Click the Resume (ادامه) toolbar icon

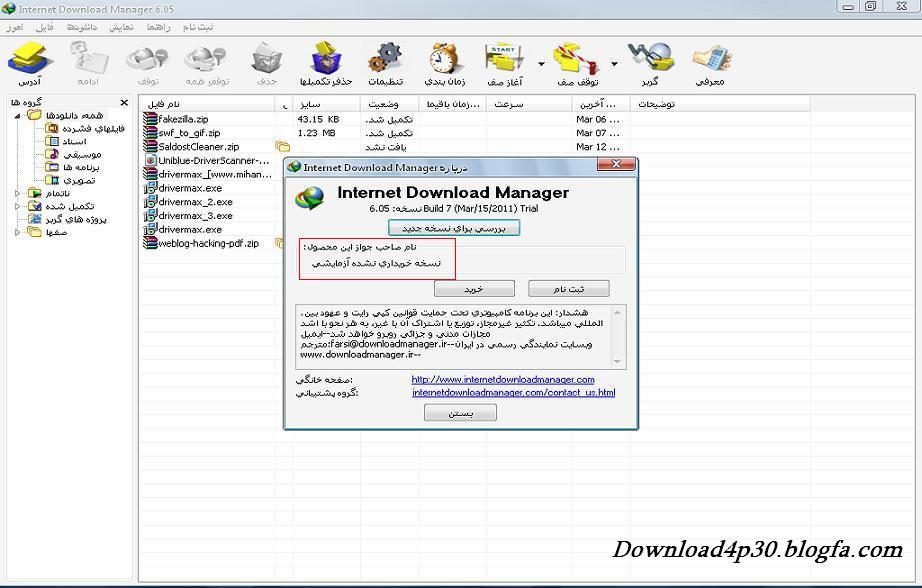point(88,58)
